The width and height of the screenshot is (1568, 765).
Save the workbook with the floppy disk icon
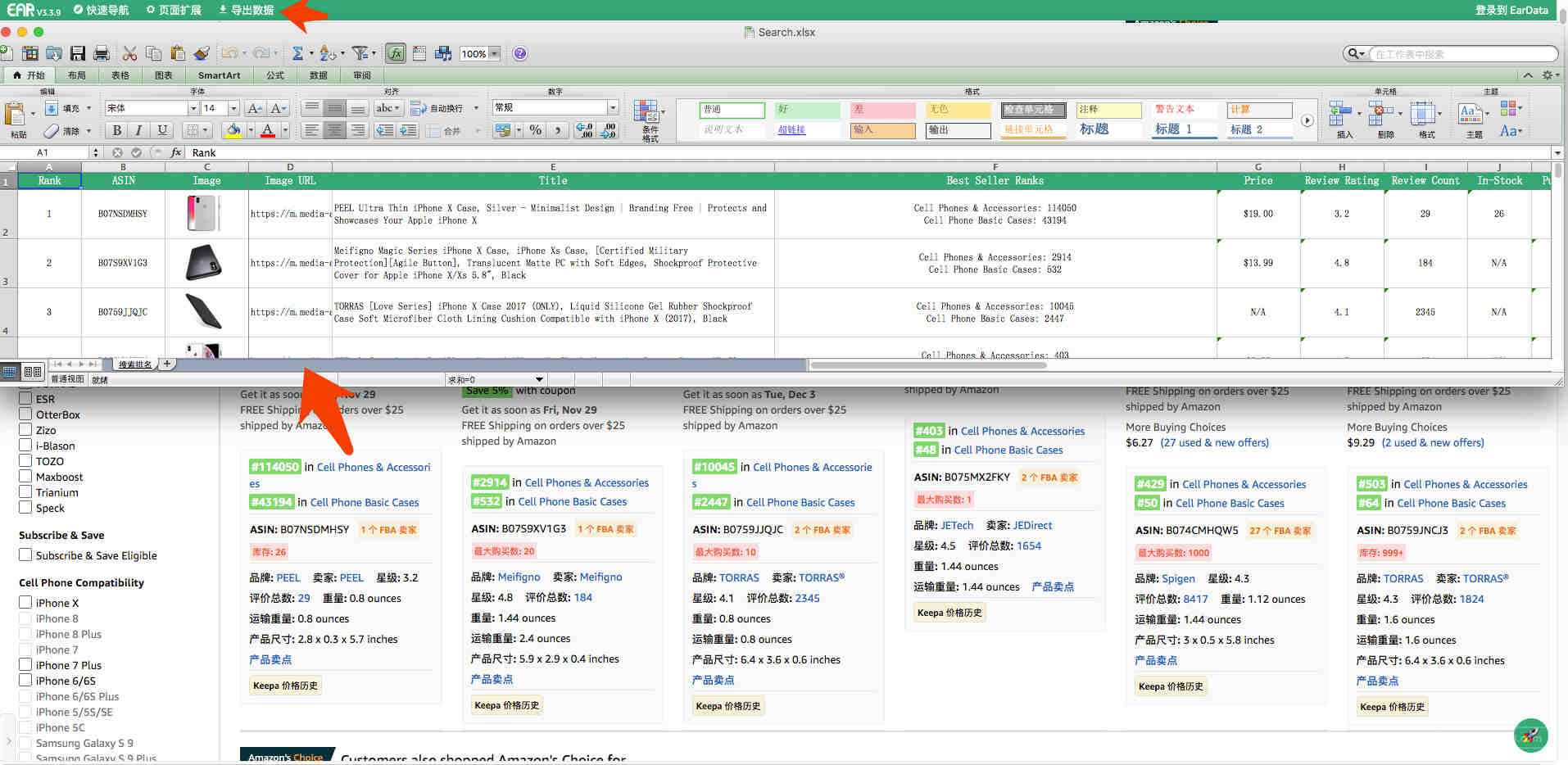click(78, 53)
